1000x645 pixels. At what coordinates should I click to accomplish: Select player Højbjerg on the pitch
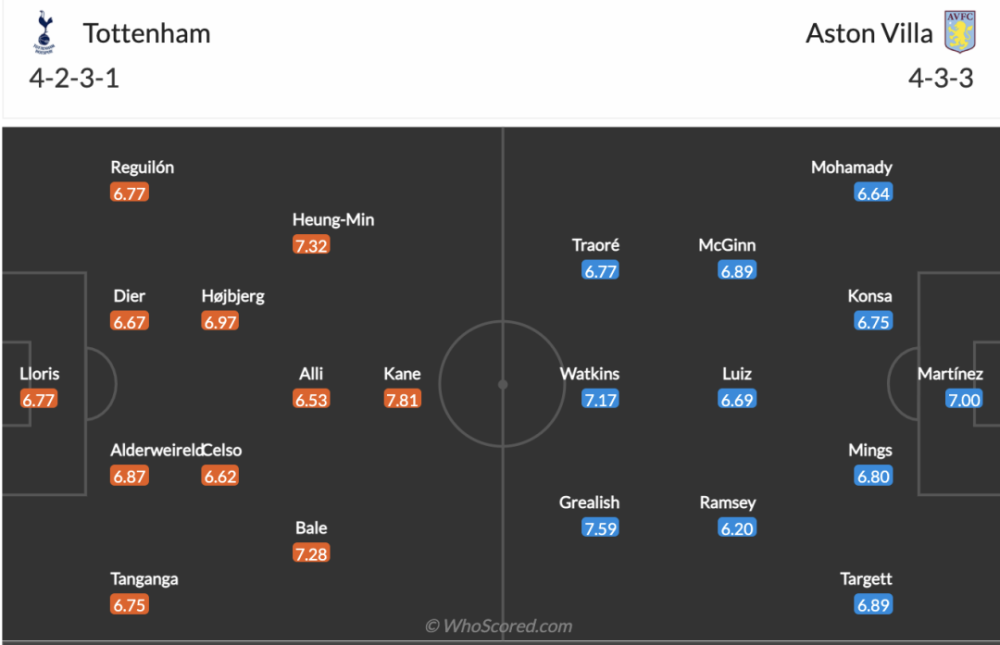pyautogui.click(x=233, y=296)
